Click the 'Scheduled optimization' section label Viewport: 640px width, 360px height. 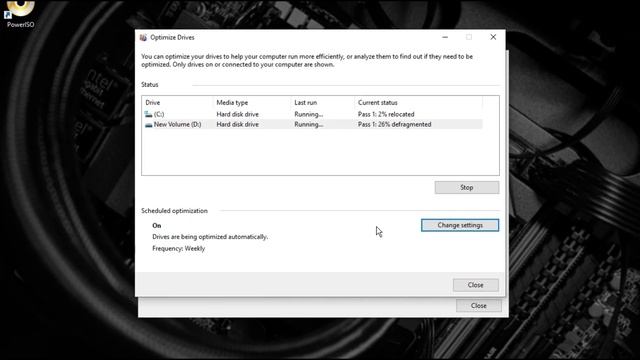click(174, 211)
